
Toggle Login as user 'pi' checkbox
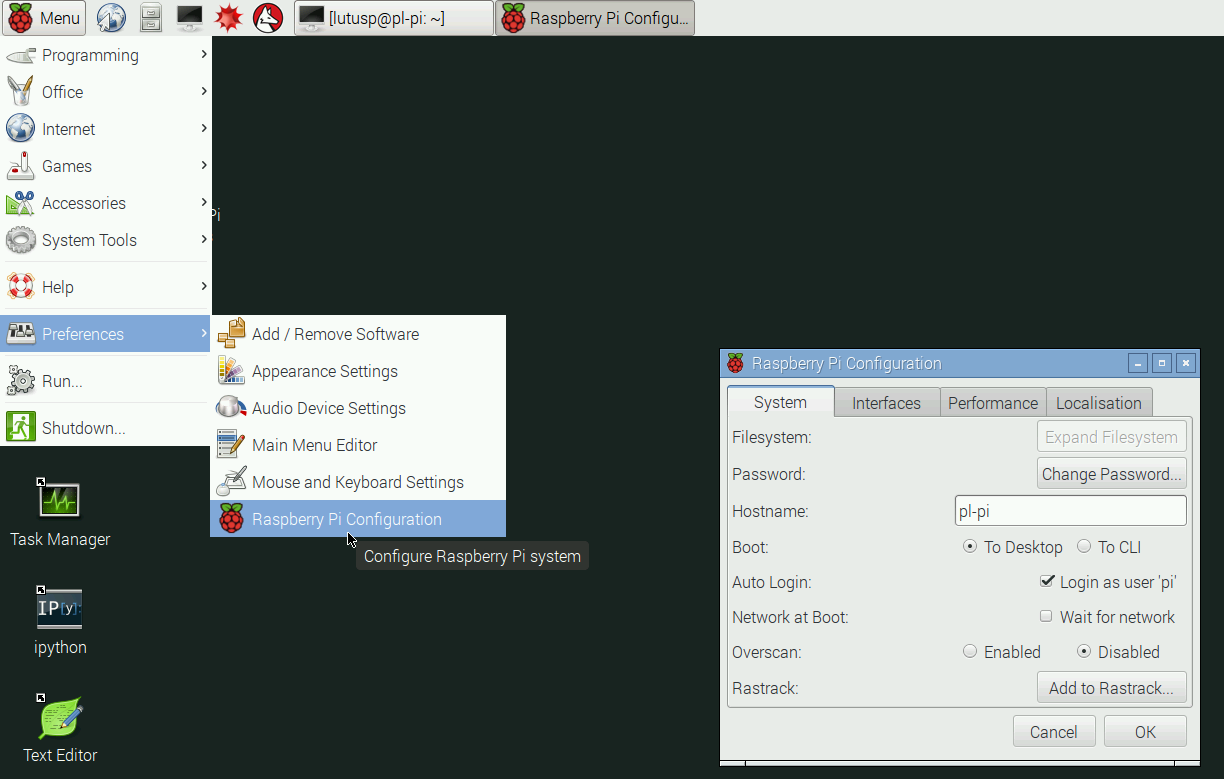1108,582
